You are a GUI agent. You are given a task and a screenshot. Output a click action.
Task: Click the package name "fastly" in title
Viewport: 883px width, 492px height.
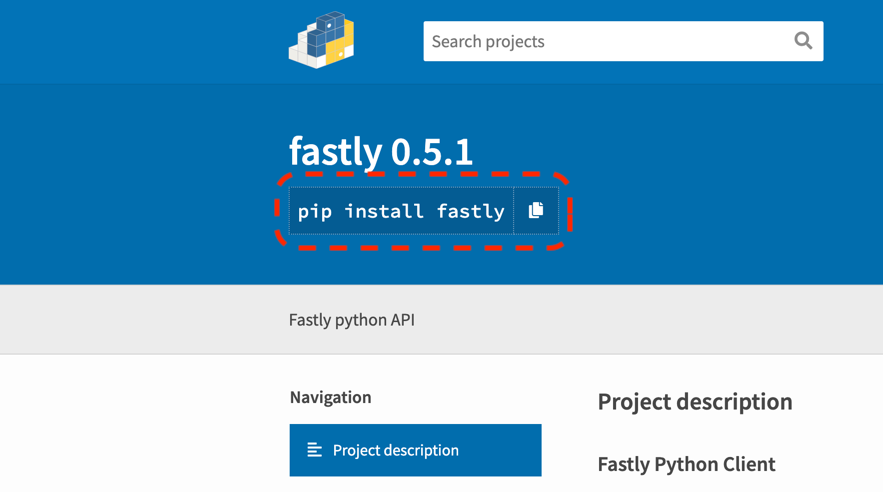(x=336, y=152)
